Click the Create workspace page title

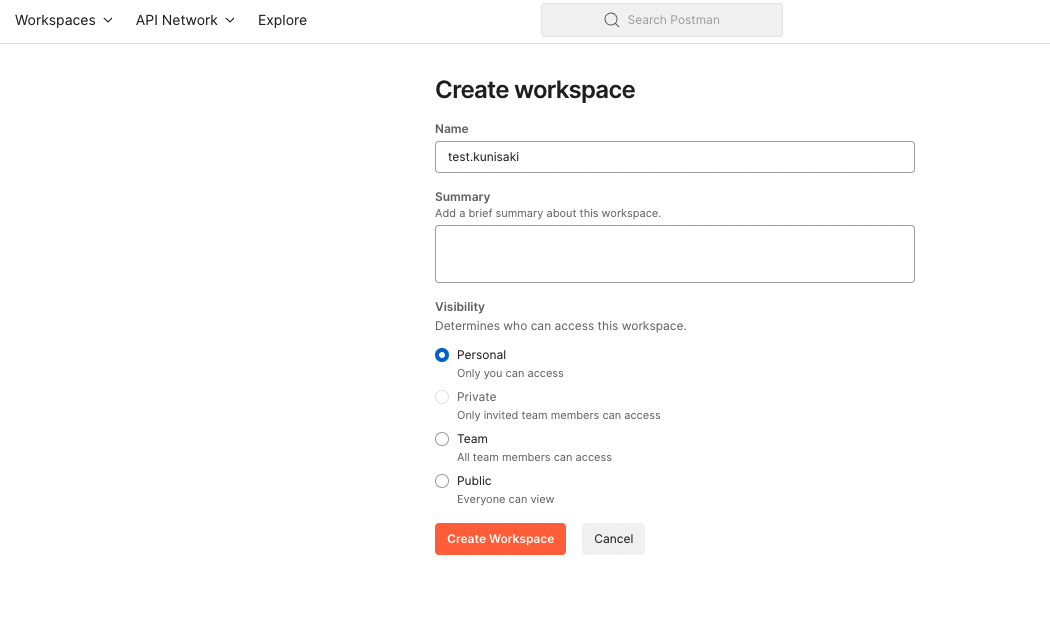pyautogui.click(x=535, y=90)
